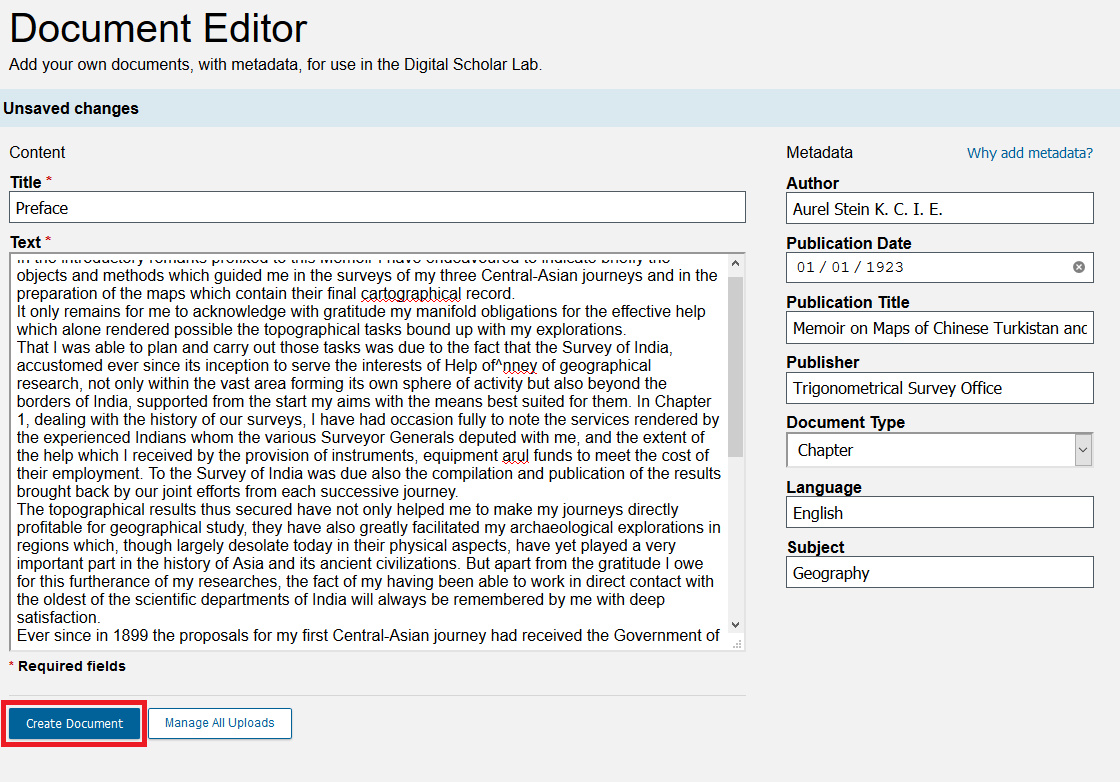1120x782 pixels.
Task: Open the "Why add metadata?" link
Action: [x=1029, y=153]
